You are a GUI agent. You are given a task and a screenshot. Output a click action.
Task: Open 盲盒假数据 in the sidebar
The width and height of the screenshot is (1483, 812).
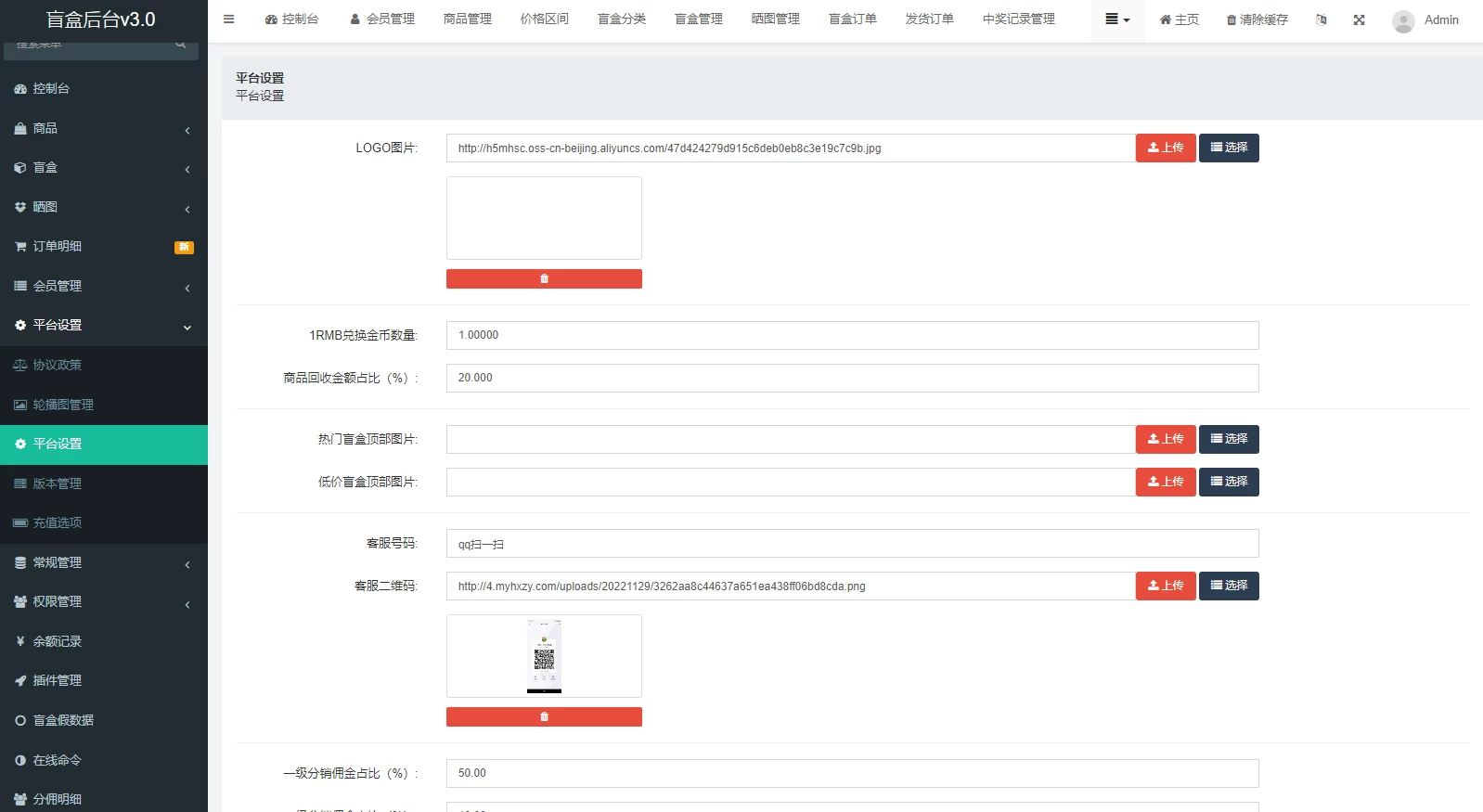63,720
